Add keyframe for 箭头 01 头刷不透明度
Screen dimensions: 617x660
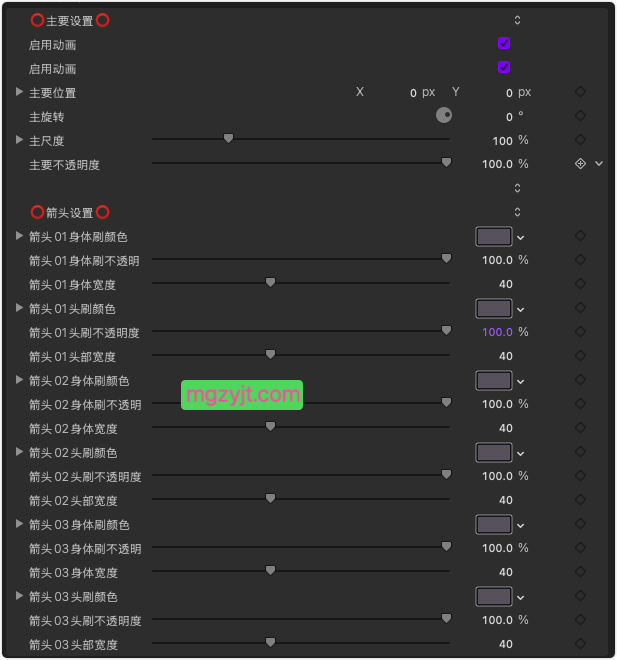[x=580, y=332]
